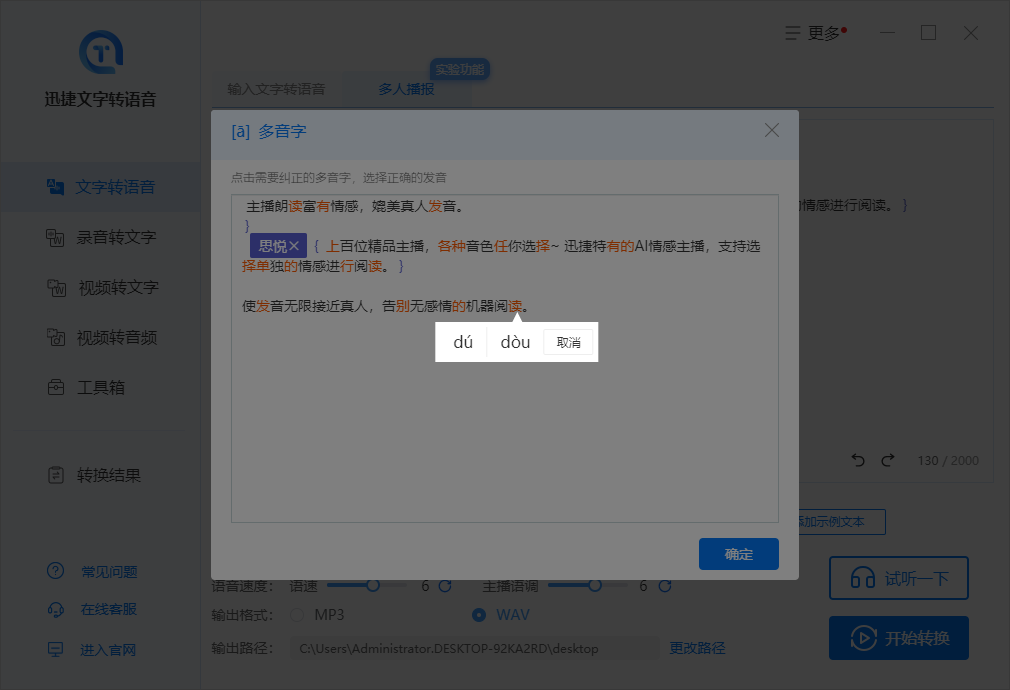Select the MP3 output format

point(297,615)
